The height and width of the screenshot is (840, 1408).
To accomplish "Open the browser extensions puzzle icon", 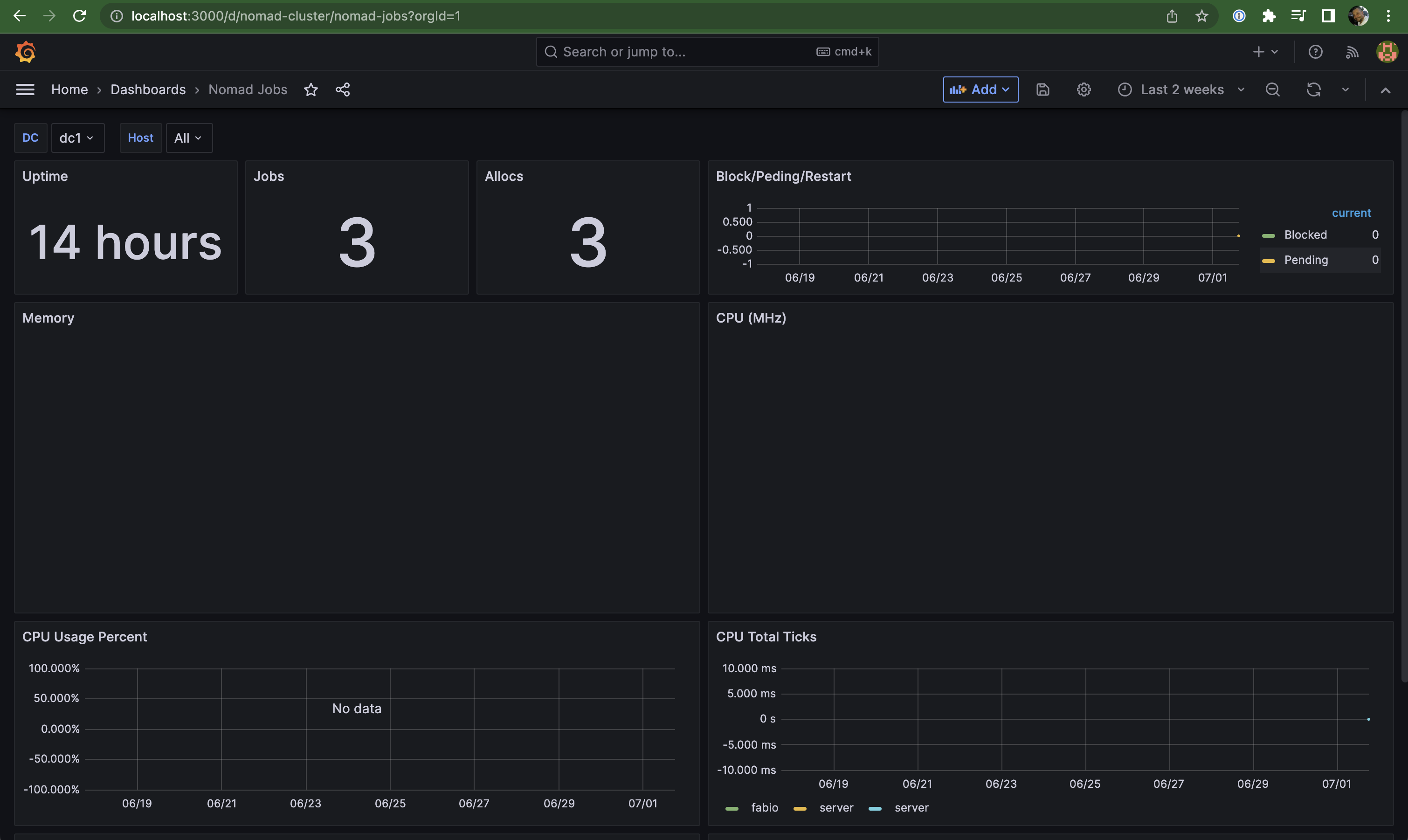I will [1269, 16].
